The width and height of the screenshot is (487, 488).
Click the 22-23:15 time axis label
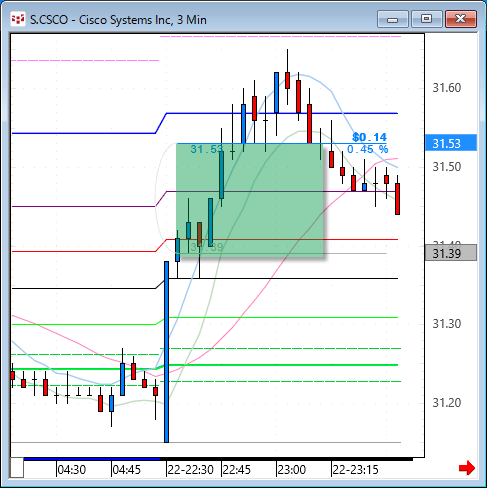click(355, 470)
